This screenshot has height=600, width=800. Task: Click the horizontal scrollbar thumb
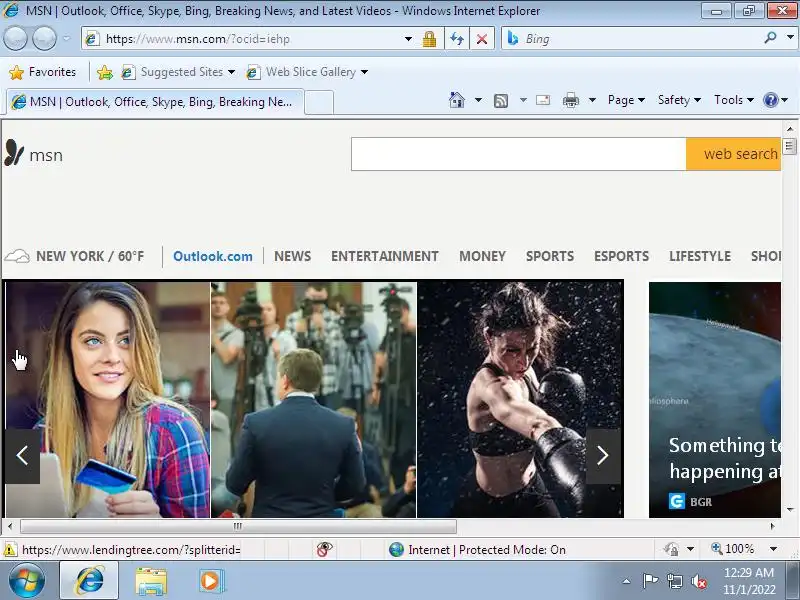click(238, 526)
